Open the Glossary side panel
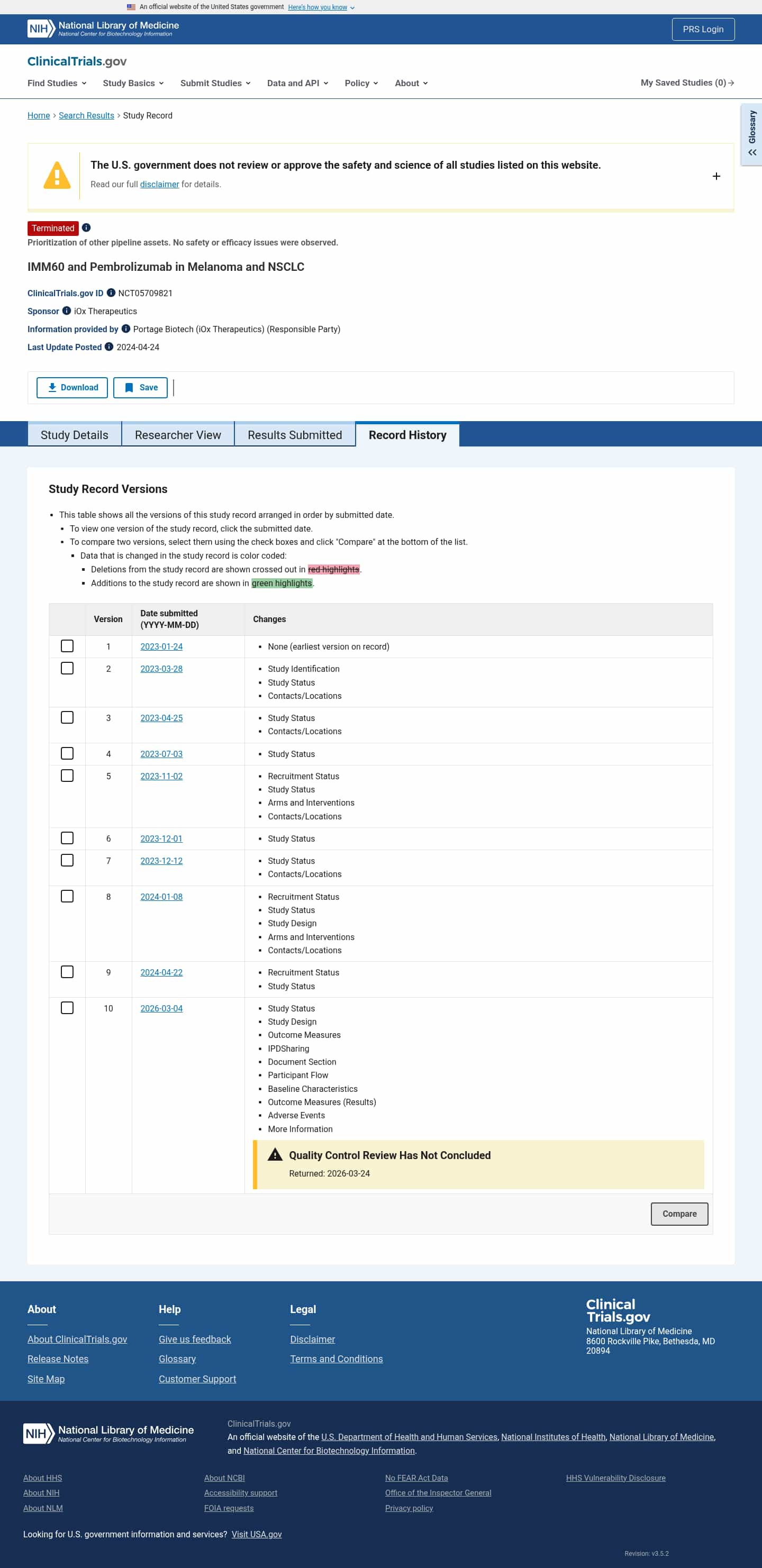Image resolution: width=762 pixels, height=1568 pixels. (751, 134)
